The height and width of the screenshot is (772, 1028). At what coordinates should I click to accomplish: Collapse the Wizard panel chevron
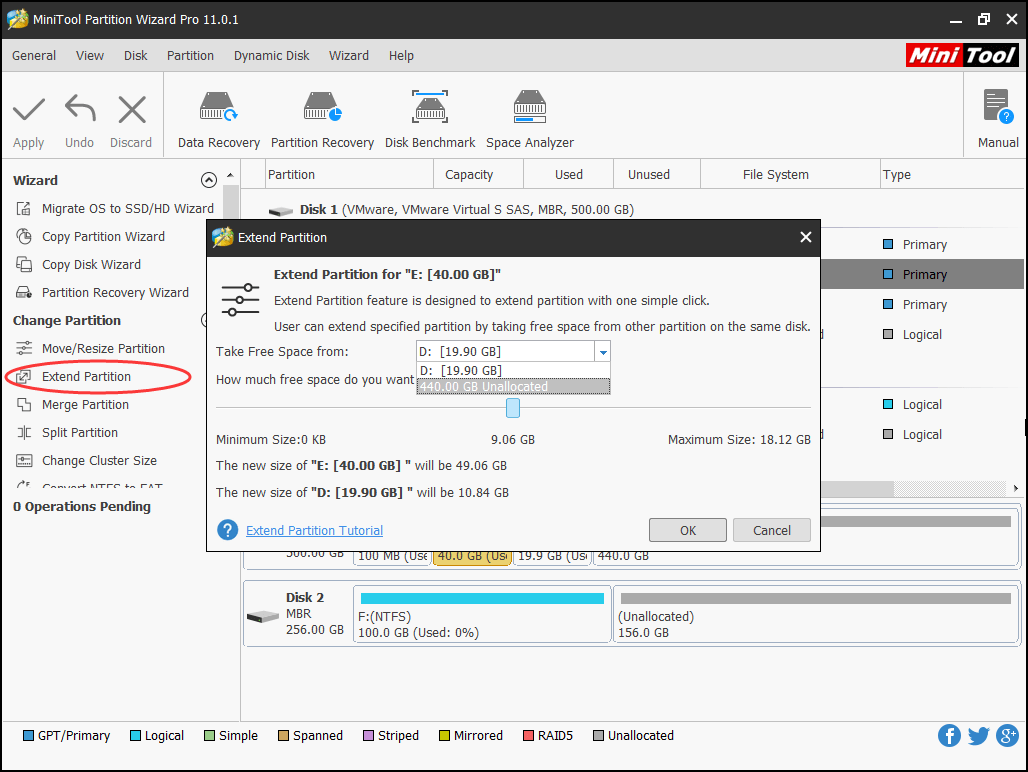pyautogui.click(x=208, y=179)
